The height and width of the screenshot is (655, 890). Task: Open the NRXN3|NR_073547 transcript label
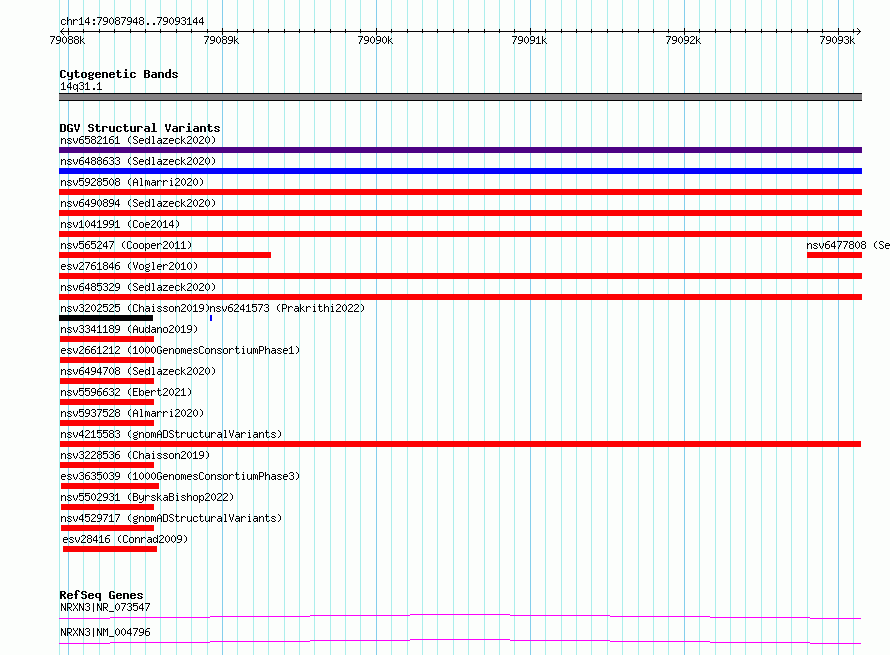click(105, 607)
